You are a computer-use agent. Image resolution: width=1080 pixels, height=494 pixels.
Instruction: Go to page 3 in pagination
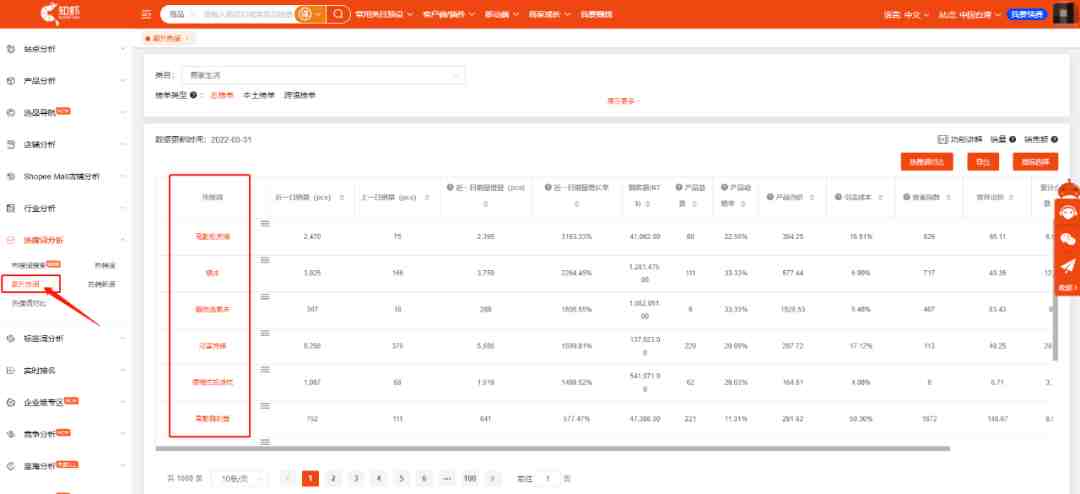click(355, 478)
